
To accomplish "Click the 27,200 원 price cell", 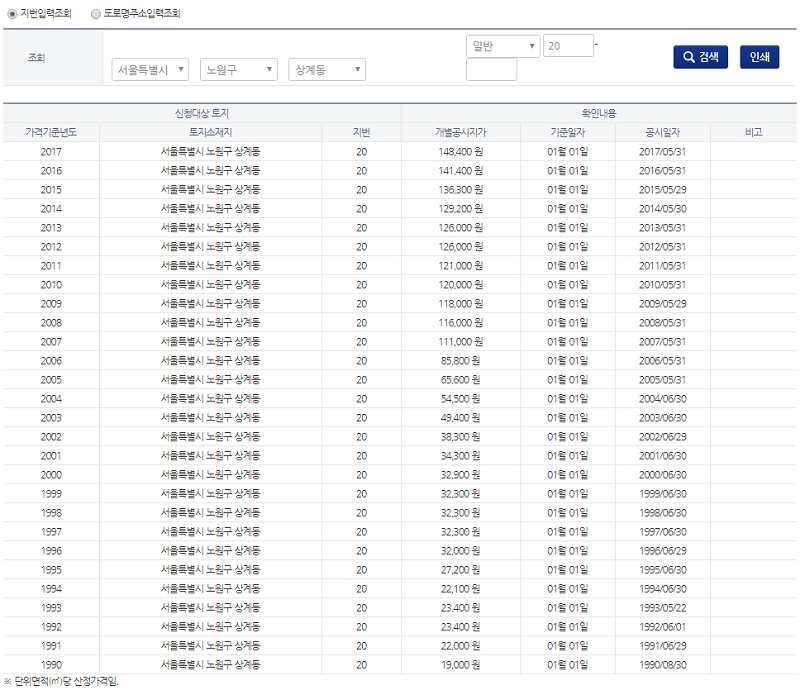I will click(x=461, y=570).
